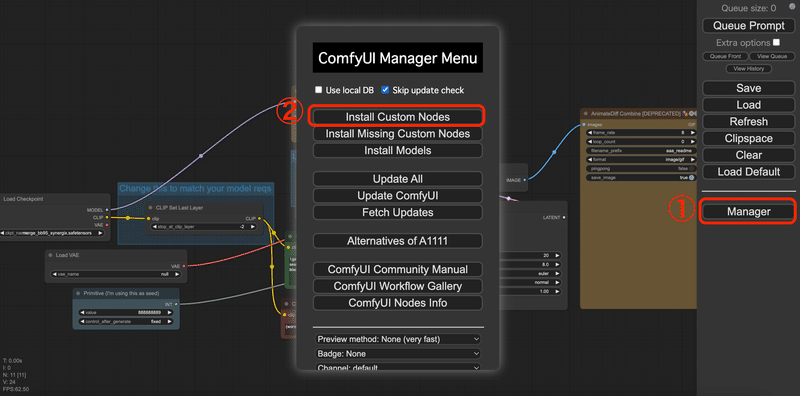
Task: Increase Primitive value with right arrow
Action: point(169,312)
